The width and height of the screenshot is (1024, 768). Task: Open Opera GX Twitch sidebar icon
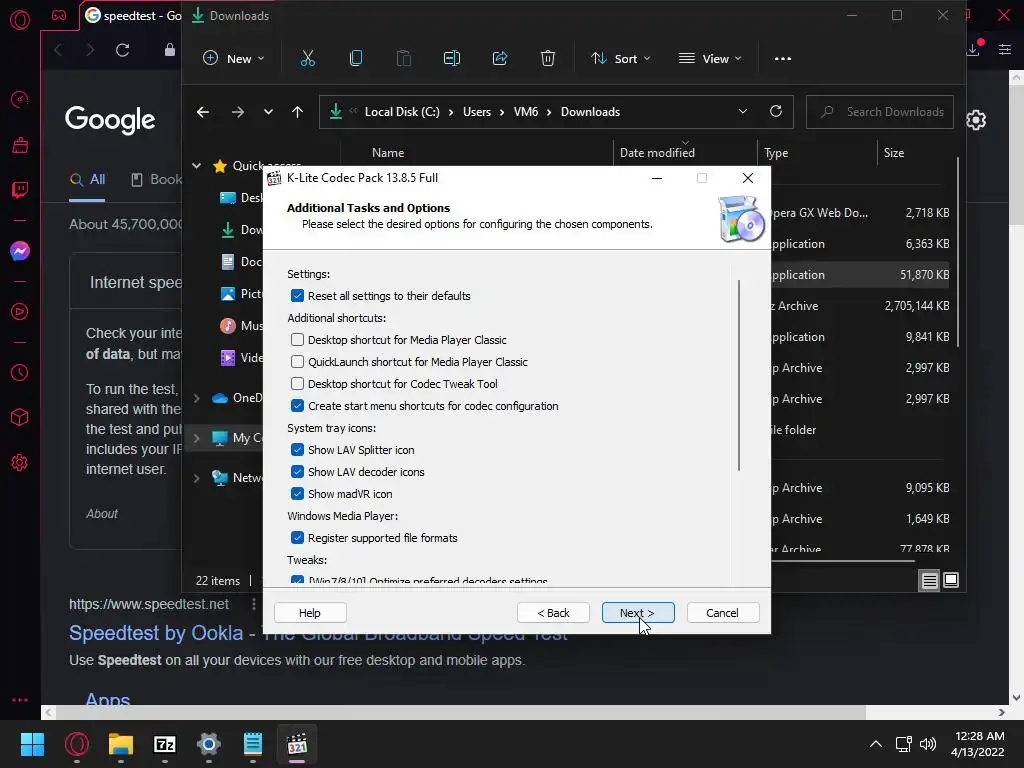[20, 190]
